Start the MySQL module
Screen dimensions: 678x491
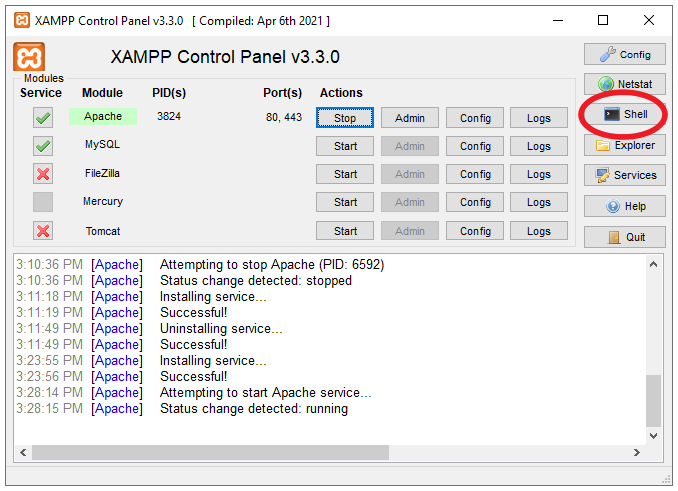(345, 146)
